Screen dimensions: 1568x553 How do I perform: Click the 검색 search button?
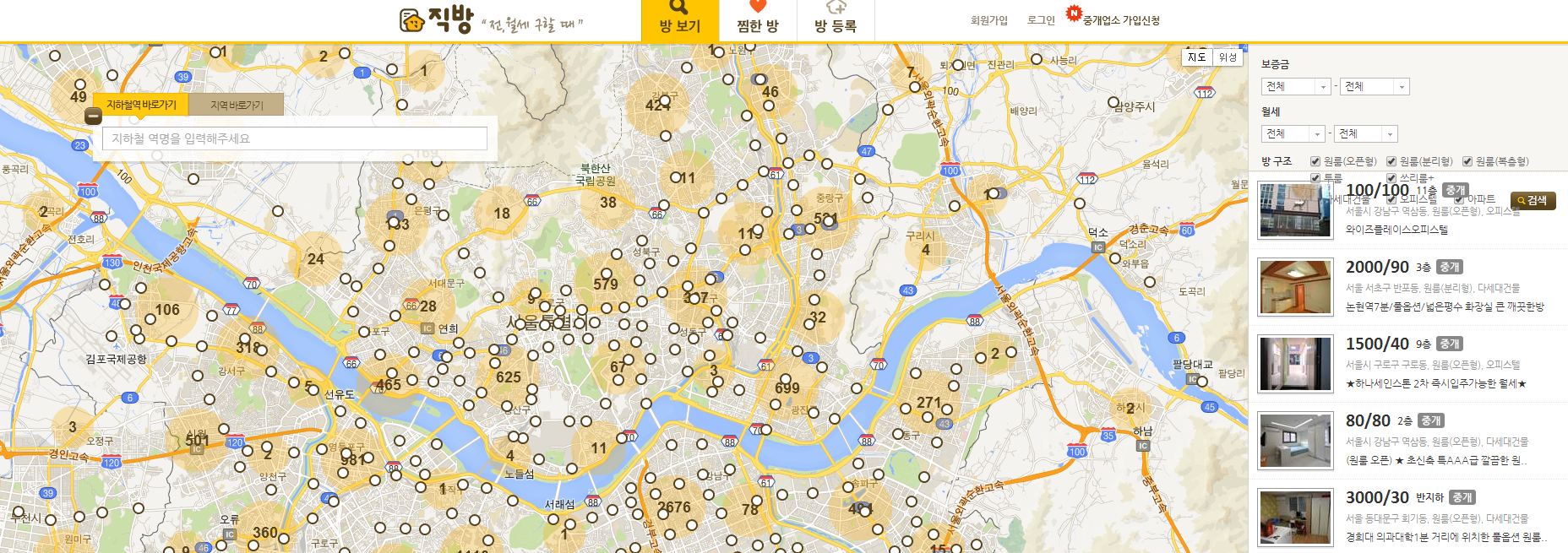point(1533,201)
